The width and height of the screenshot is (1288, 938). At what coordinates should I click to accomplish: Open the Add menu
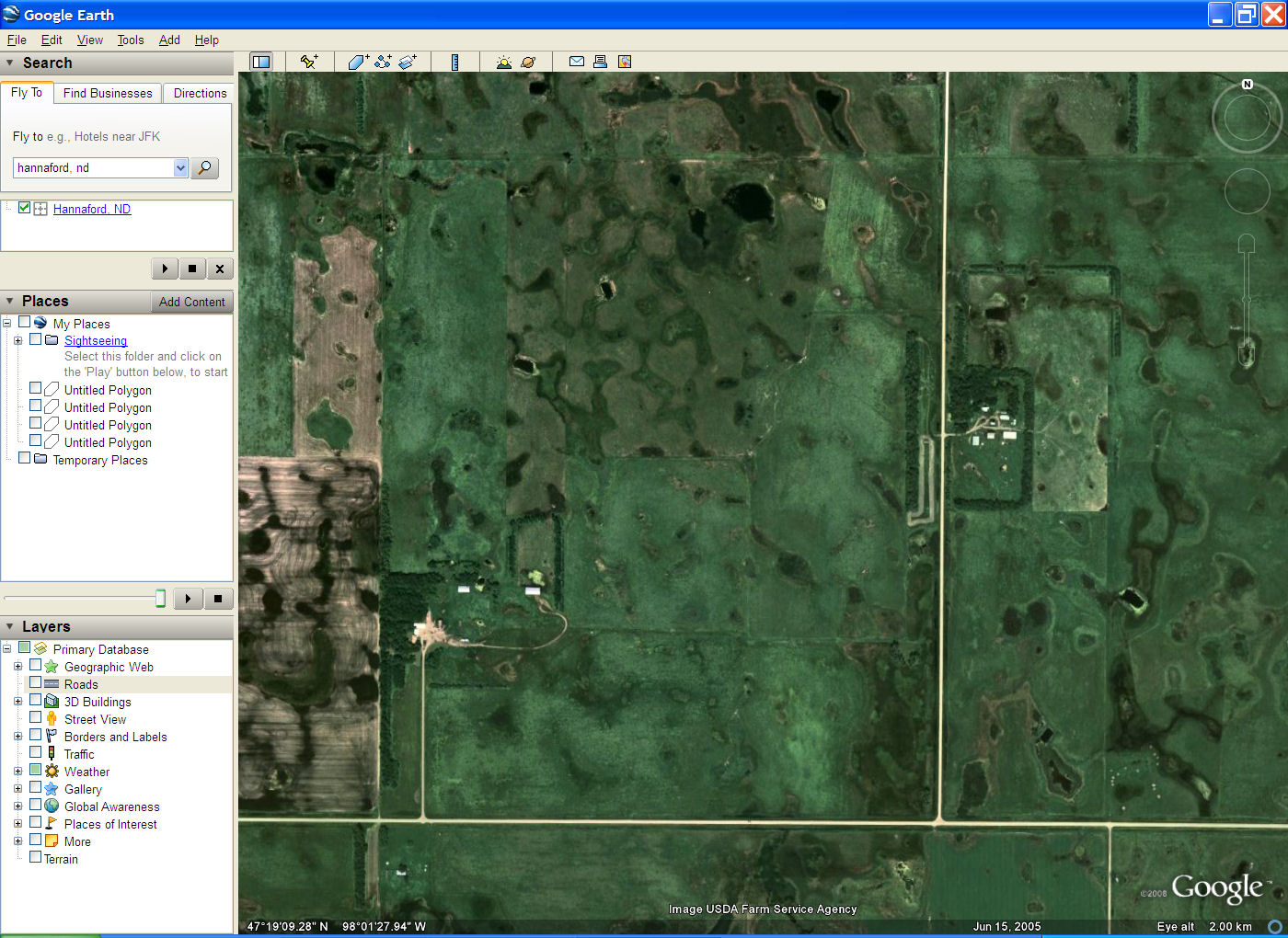click(x=169, y=40)
